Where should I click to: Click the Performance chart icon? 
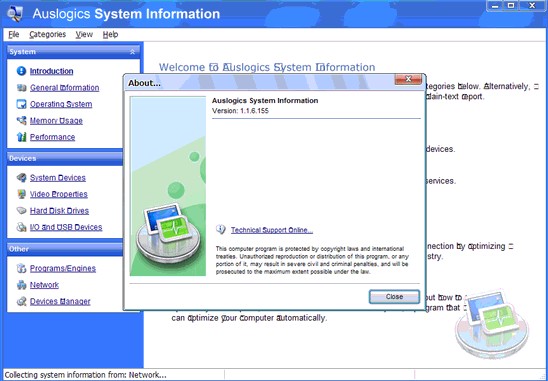(21, 137)
